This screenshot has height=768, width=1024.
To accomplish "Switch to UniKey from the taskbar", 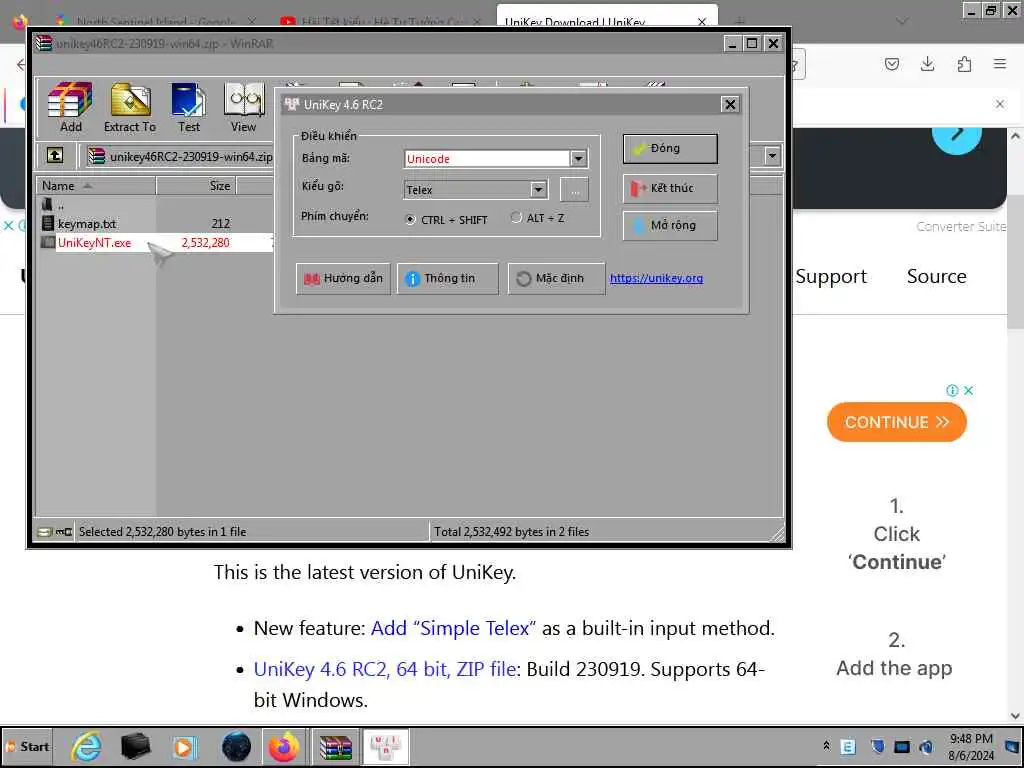I will [x=385, y=747].
